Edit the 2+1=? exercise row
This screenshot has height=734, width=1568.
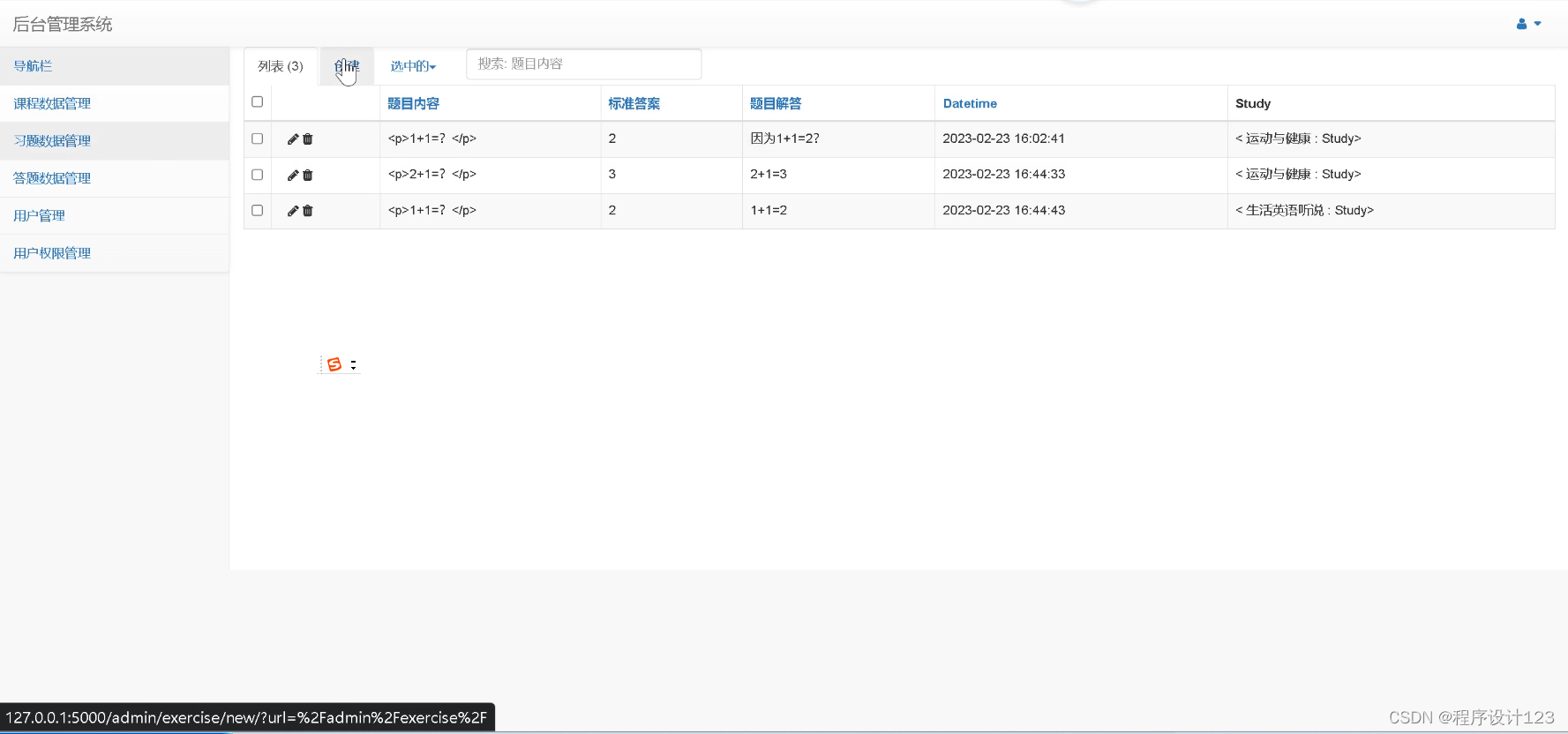point(293,176)
